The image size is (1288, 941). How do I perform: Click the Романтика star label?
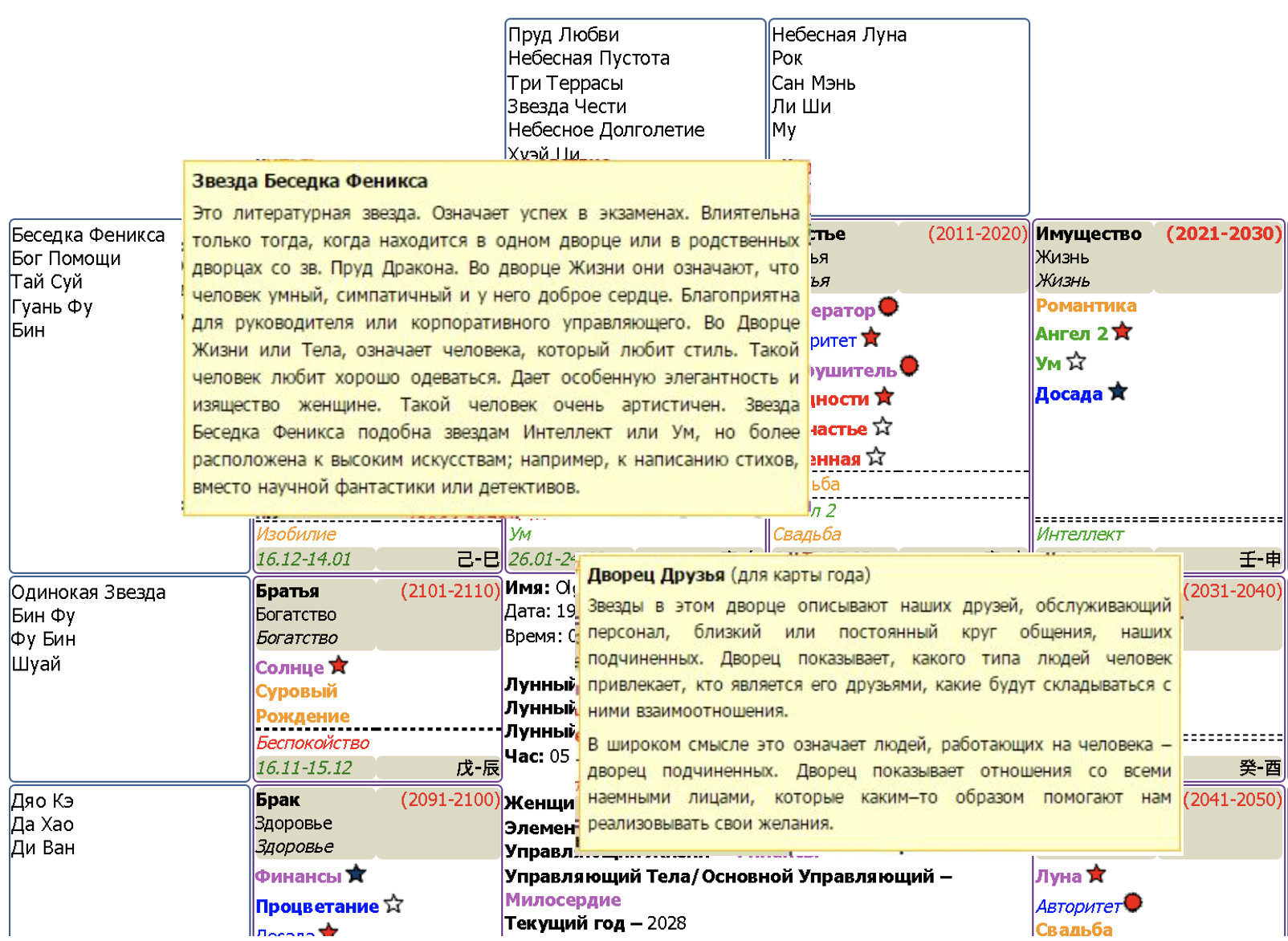(x=1086, y=306)
